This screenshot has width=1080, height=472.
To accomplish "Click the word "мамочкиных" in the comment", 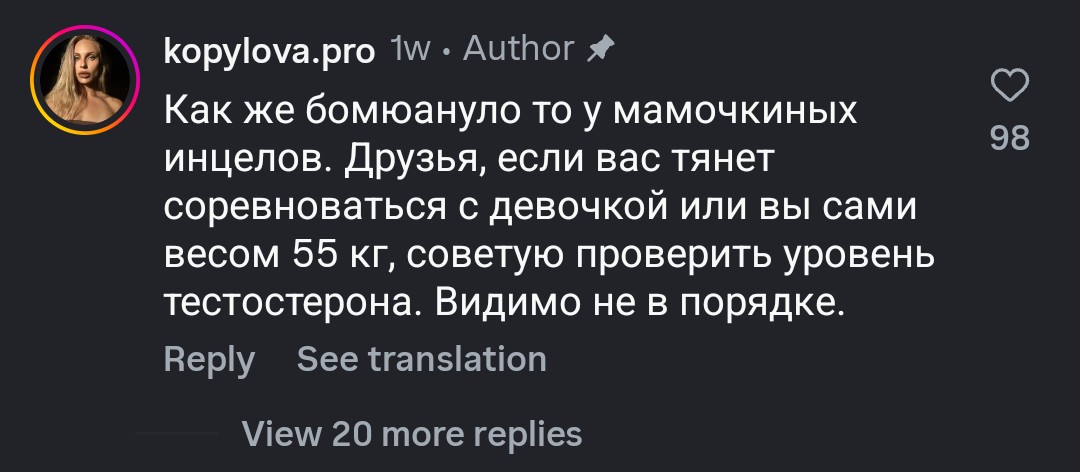I will (735, 108).
